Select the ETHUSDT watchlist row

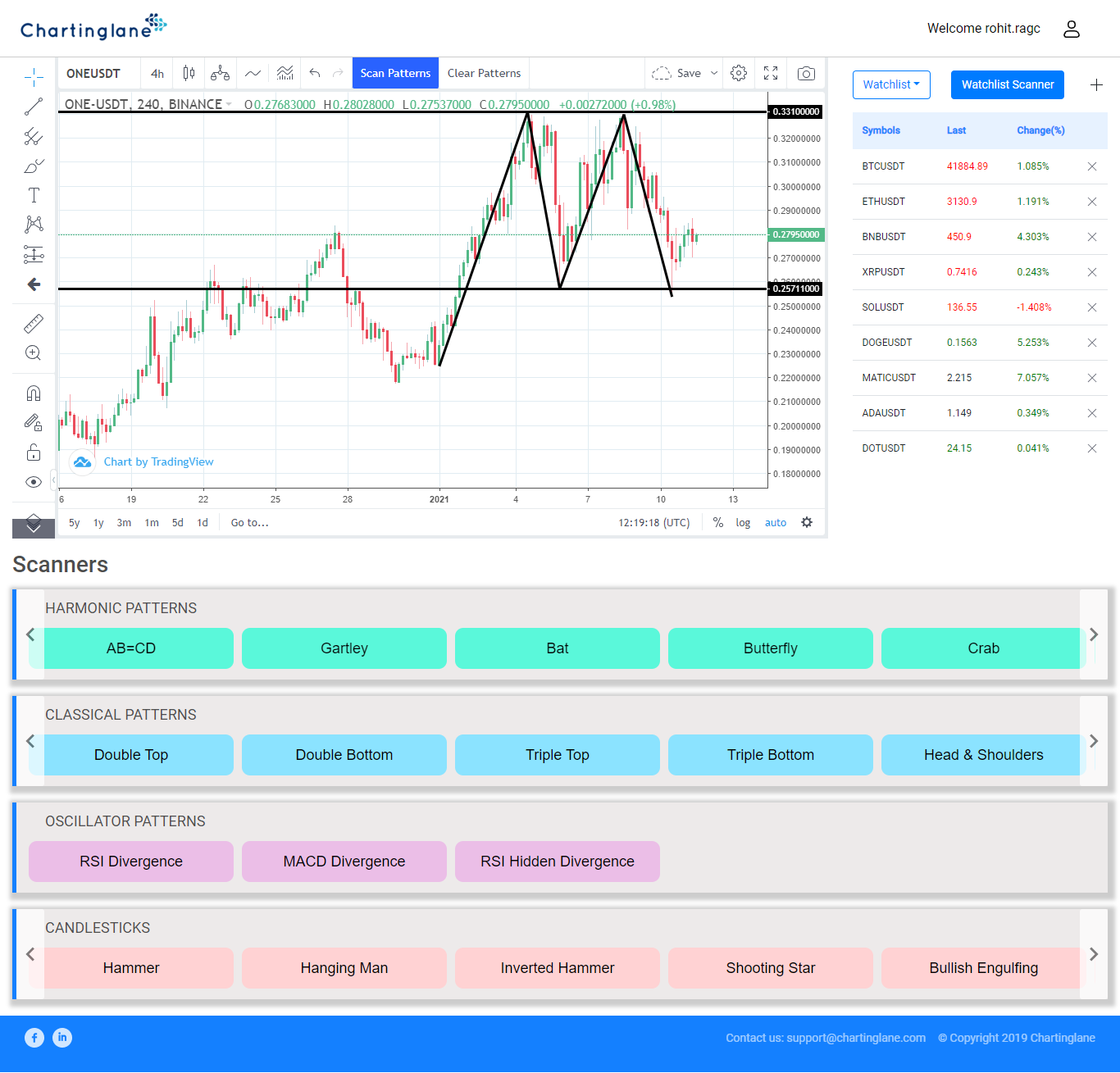click(980, 202)
